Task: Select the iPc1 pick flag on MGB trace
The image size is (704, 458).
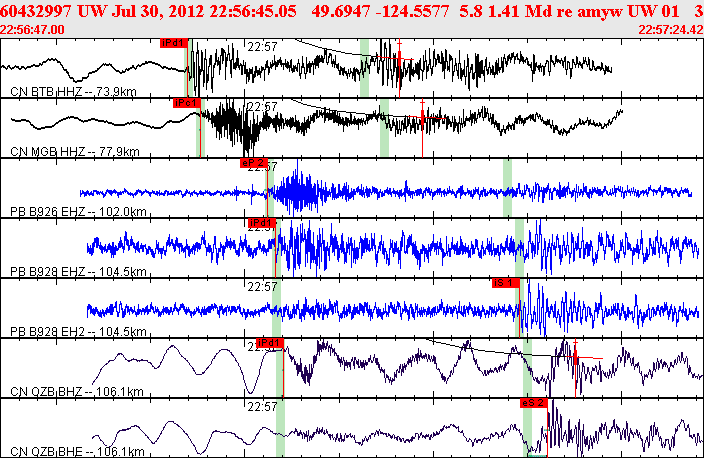Action: point(186,103)
